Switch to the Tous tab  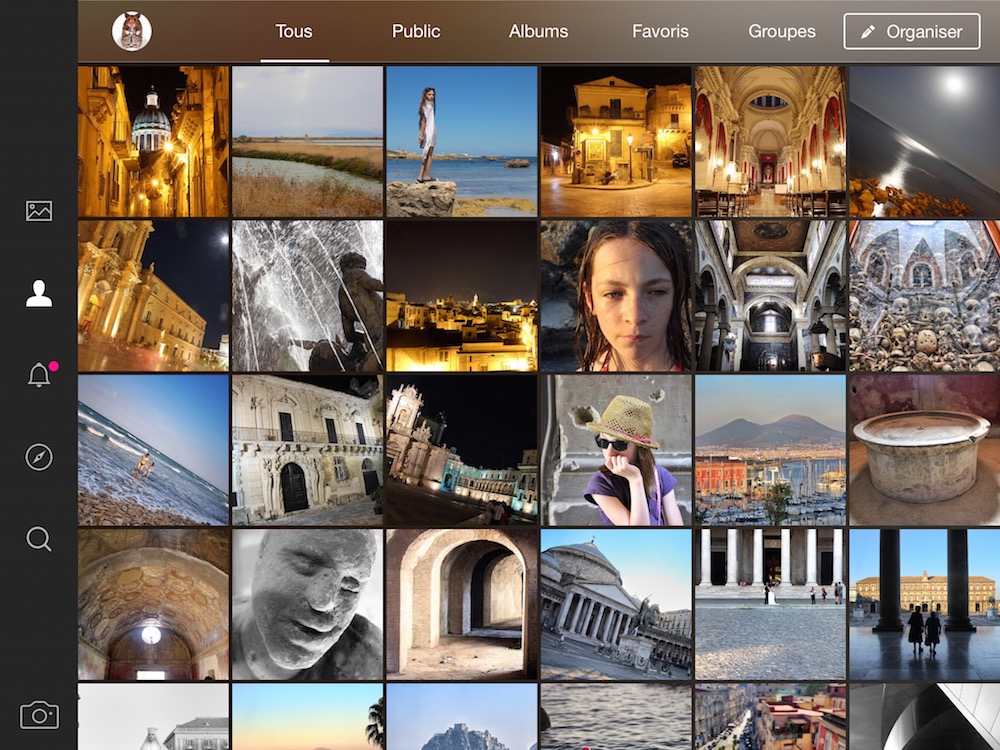[x=294, y=31]
